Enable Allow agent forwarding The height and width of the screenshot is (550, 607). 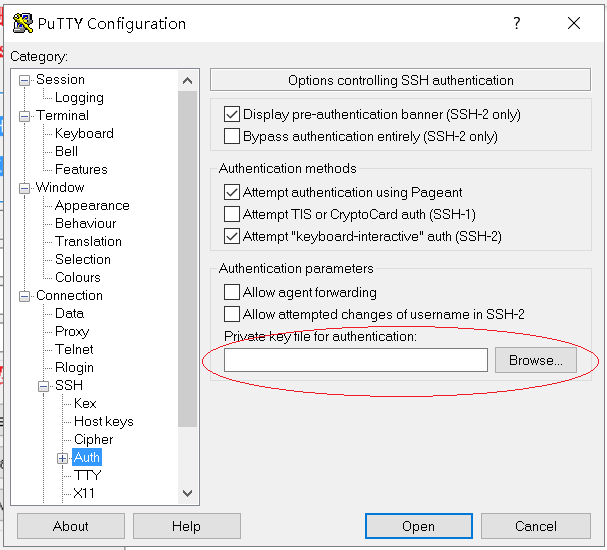click(233, 293)
